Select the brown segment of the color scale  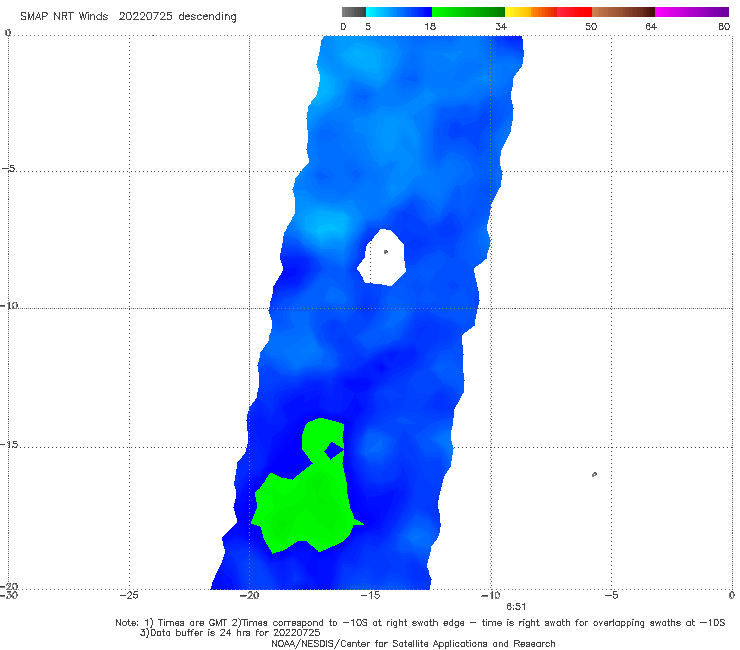(x=623, y=12)
